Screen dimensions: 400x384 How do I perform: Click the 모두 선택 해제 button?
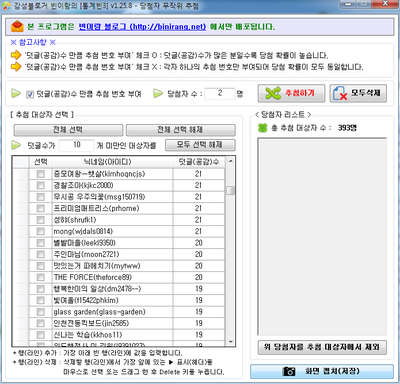click(200, 145)
